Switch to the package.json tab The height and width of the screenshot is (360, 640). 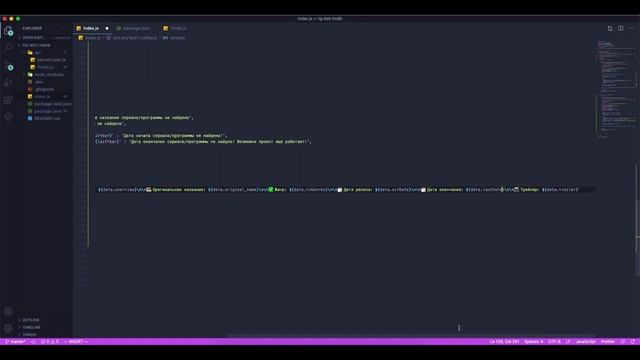tap(136, 28)
